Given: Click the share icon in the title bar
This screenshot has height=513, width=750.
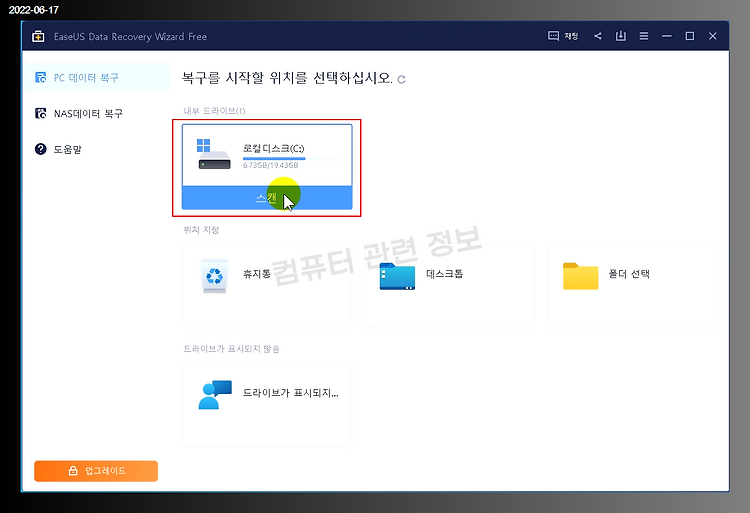Looking at the screenshot, I should 598,36.
